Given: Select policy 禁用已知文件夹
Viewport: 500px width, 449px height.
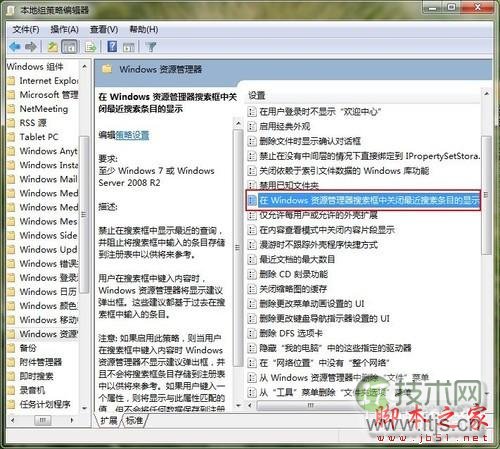Looking at the screenshot, I should click(x=284, y=185).
